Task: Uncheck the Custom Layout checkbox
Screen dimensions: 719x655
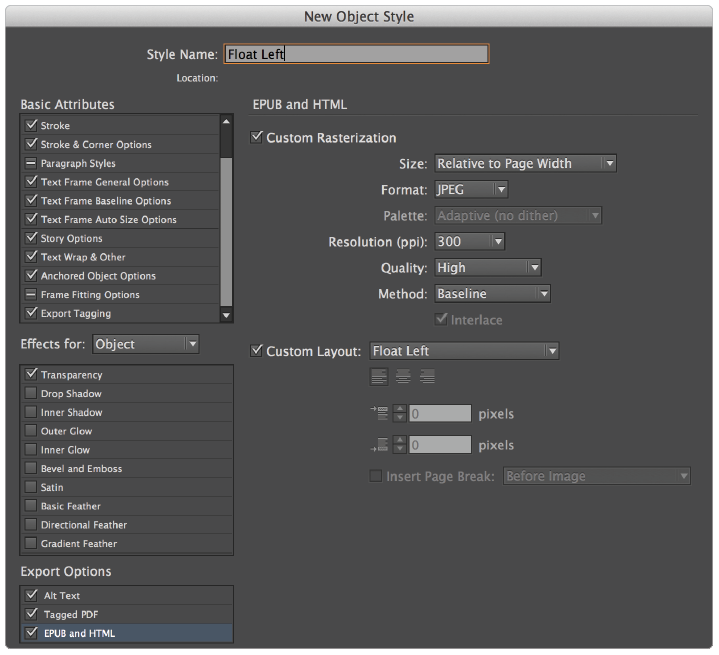Action: [257, 351]
